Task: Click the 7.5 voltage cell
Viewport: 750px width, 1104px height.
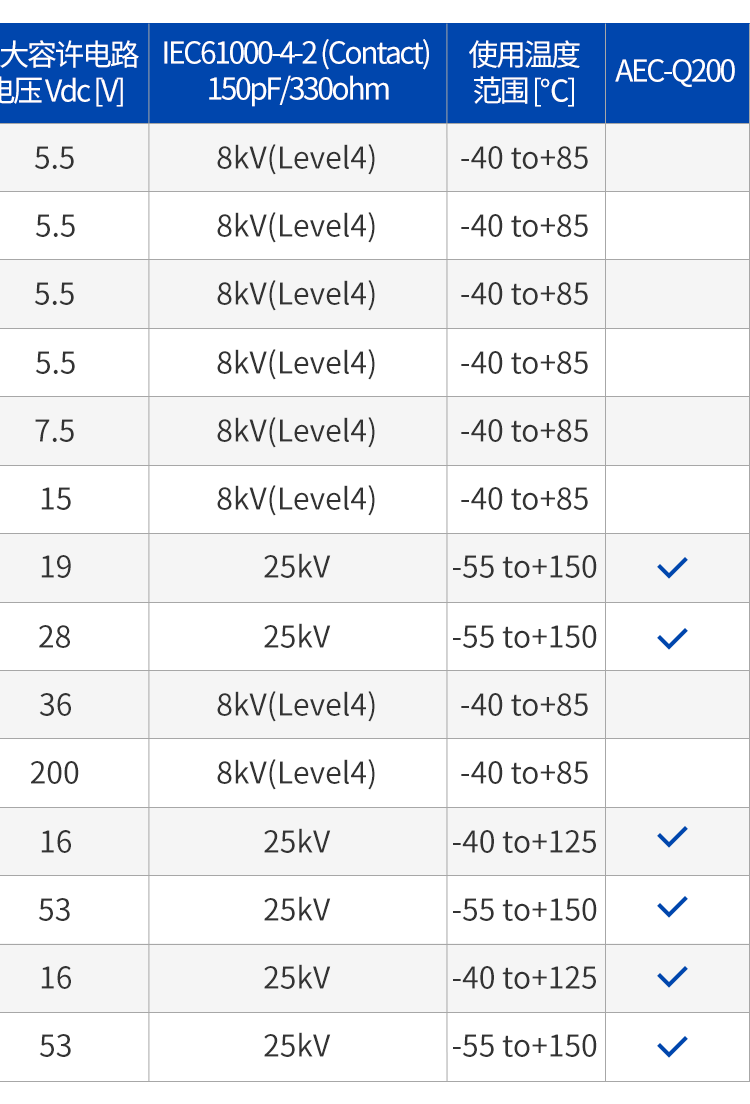Action: point(55,431)
